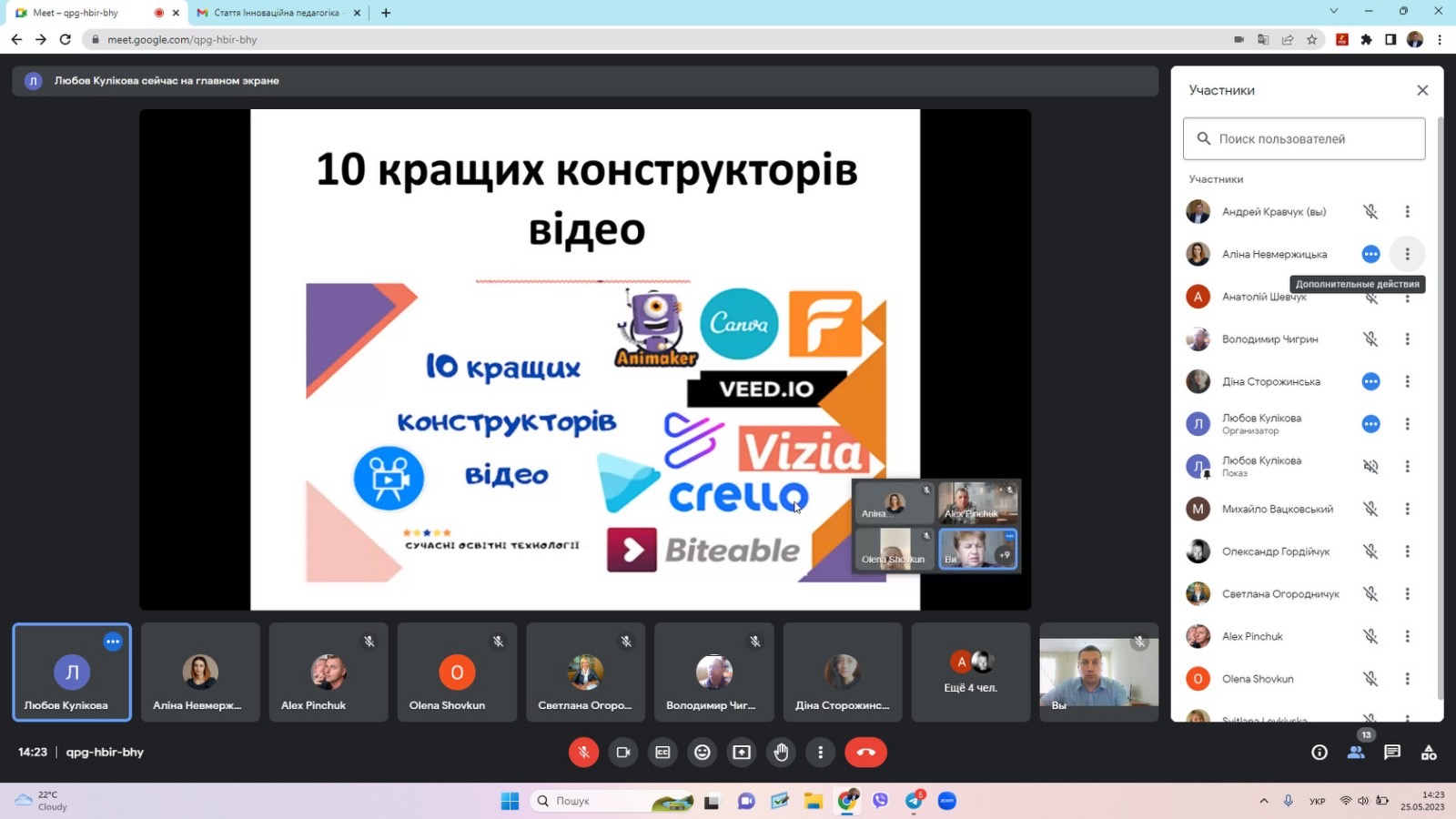Switch to the Стаття Інноваційна педагогіка Gmail tab
The width and height of the screenshot is (1456, 819).
278,13
